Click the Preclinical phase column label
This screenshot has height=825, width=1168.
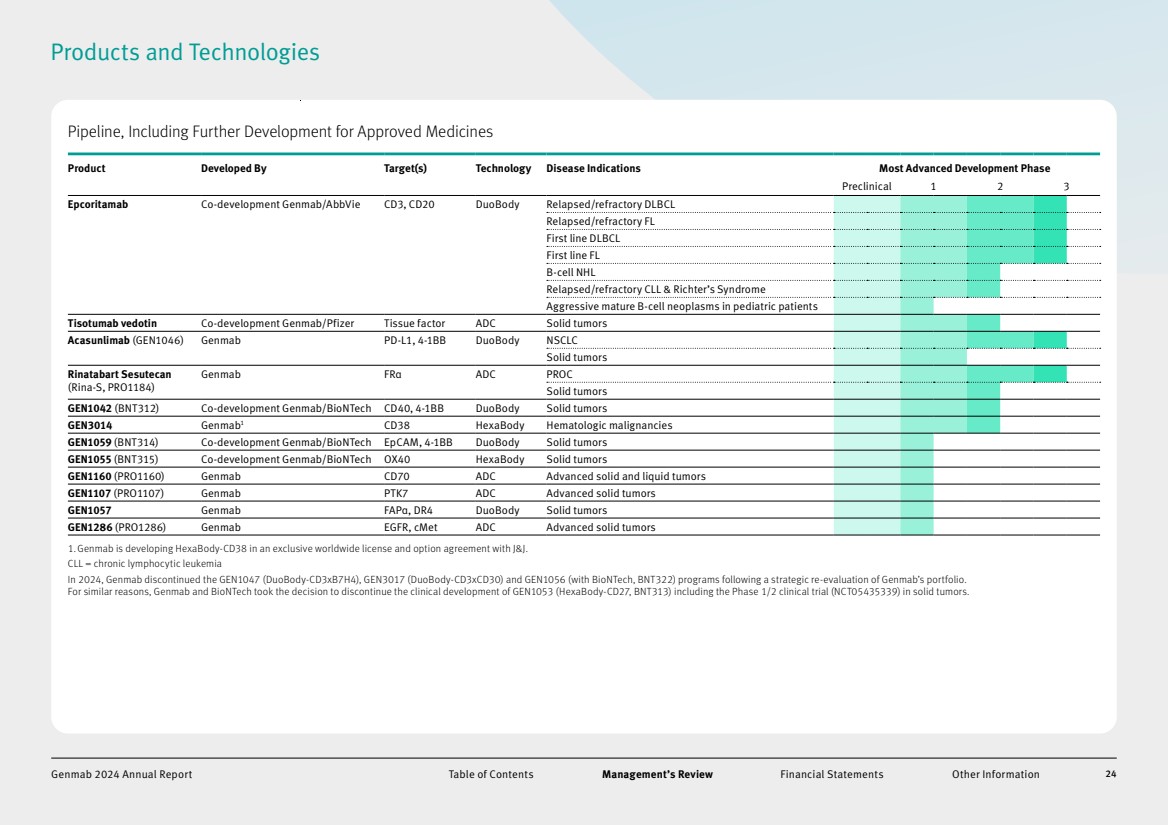click(866, 186)
